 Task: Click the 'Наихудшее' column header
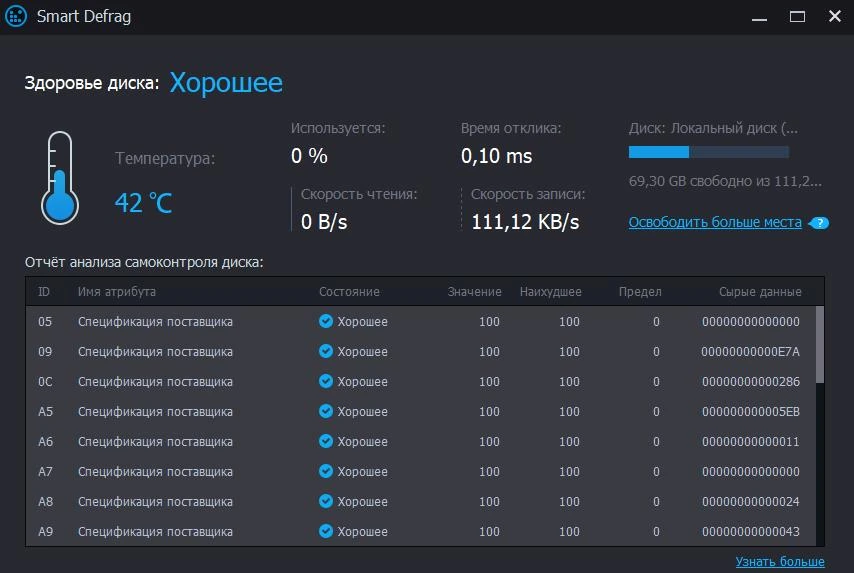551,292
